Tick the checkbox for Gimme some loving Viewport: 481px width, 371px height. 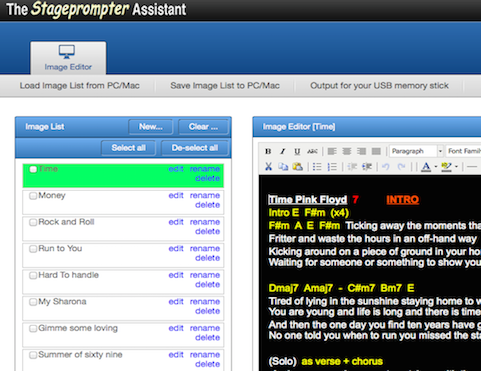[x=33, y=329]
